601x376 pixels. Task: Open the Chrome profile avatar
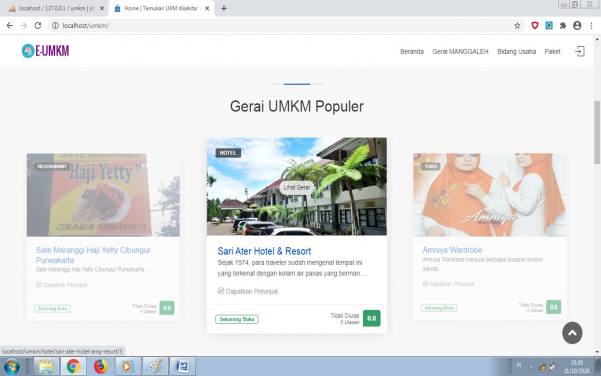click(577, 26)
